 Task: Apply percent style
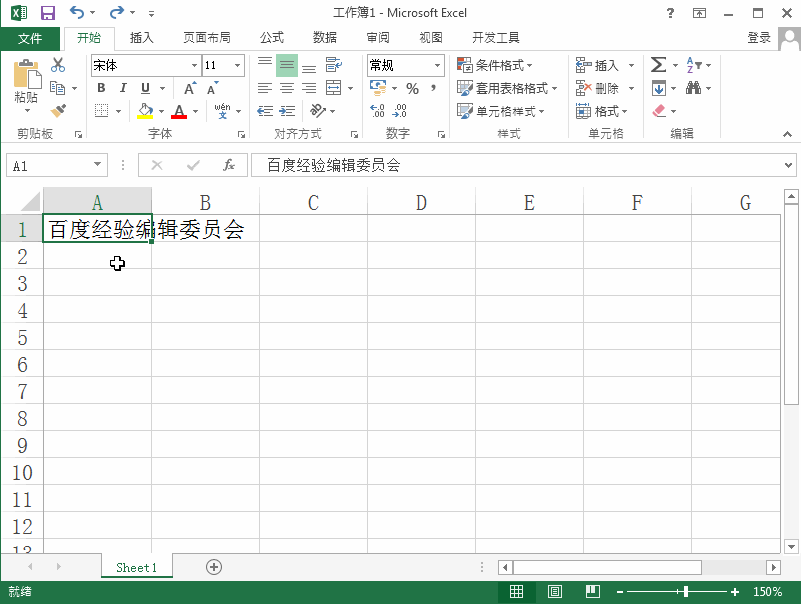pyautogui.click(x=412, y=88)
